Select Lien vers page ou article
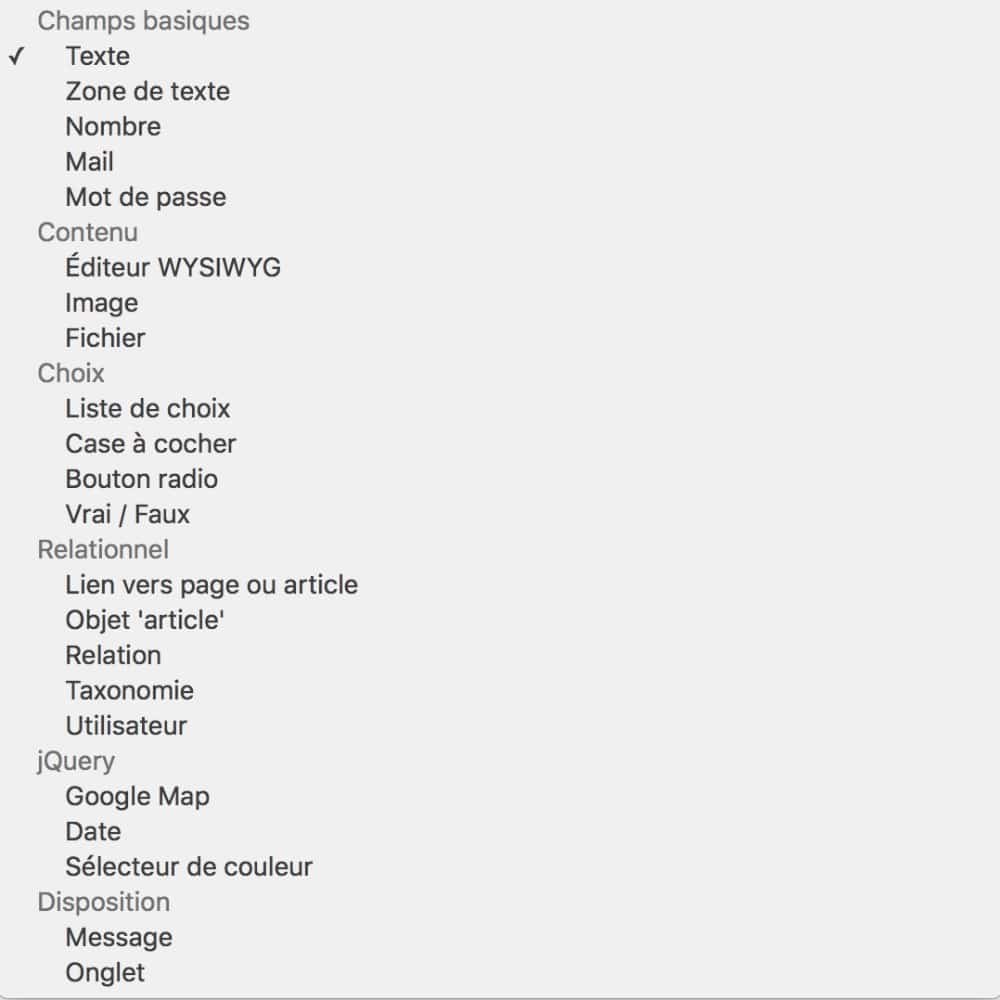Image resolution: width=1000 pixels, height=1000 pixels. click(211, 585)
